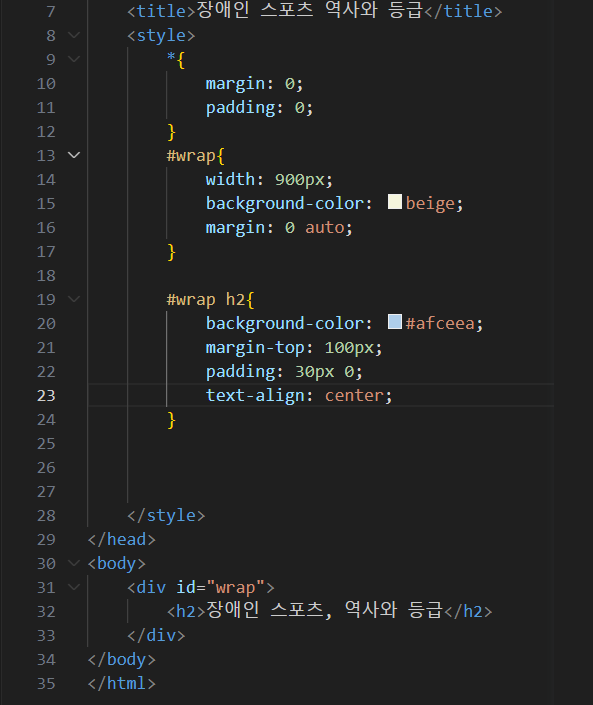Click the '#afceea' hex value text
Screen dimensions: 593x705
coord(440,324)
